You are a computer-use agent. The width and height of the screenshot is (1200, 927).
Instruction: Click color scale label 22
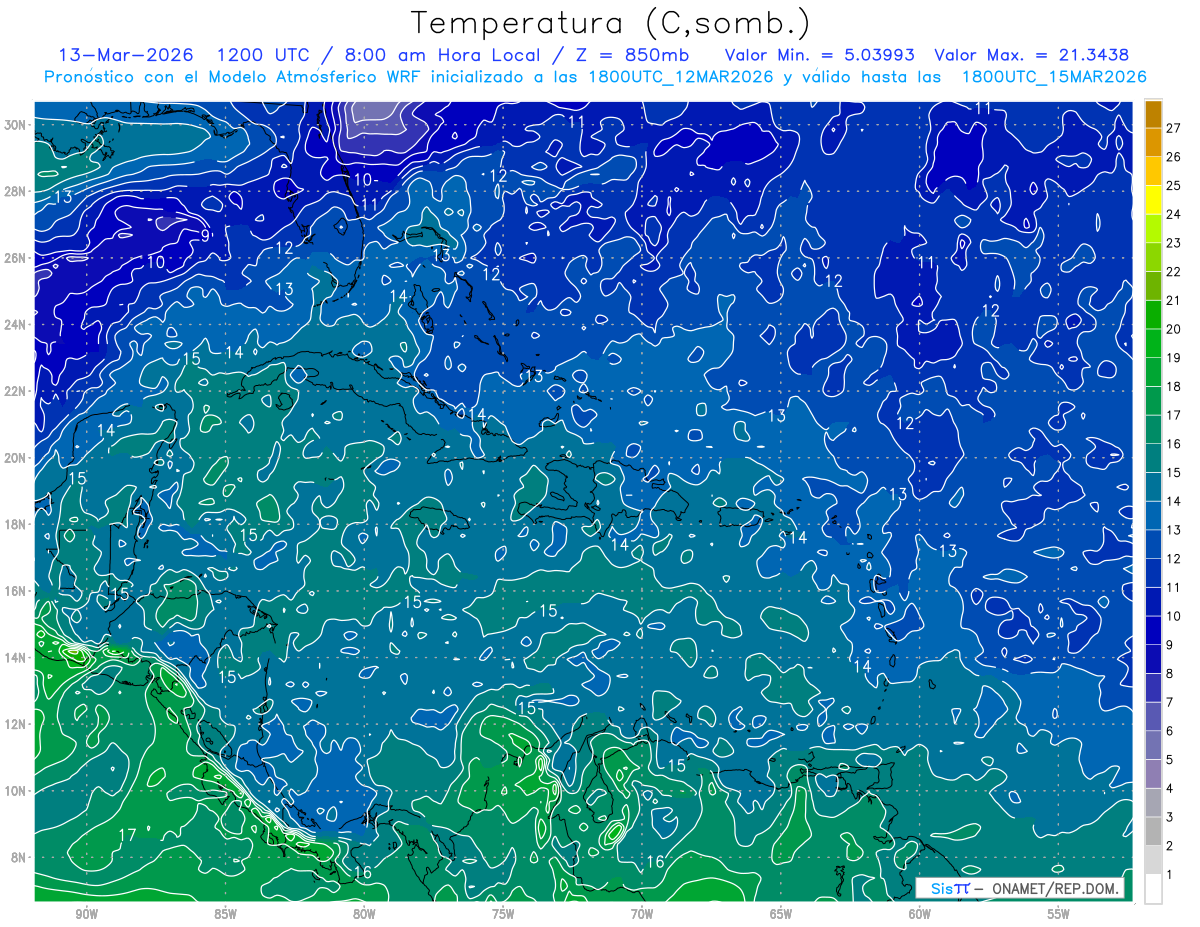coord(1174,271)
